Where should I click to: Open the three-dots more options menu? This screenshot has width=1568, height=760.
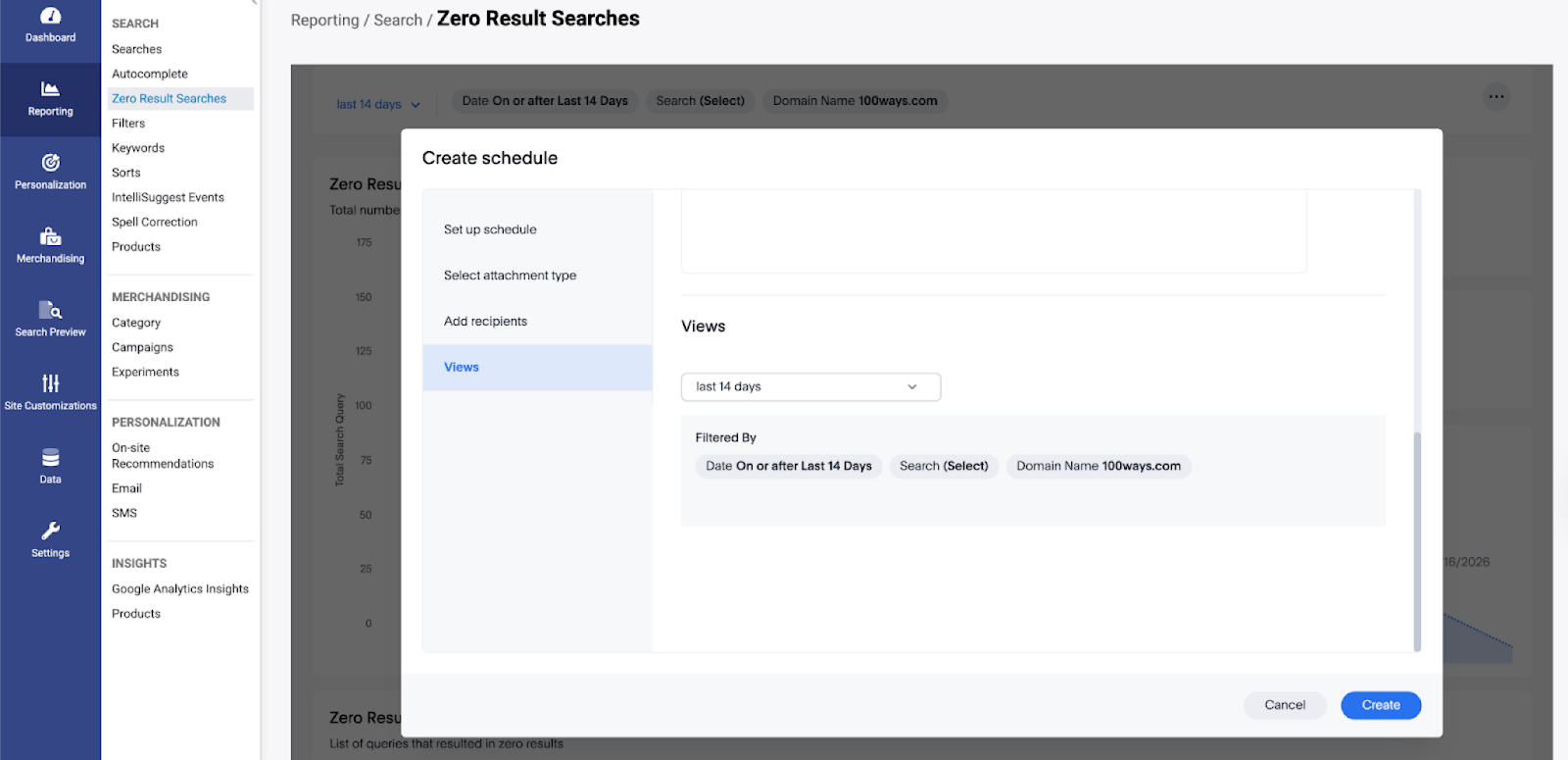tap(1495, 97)
